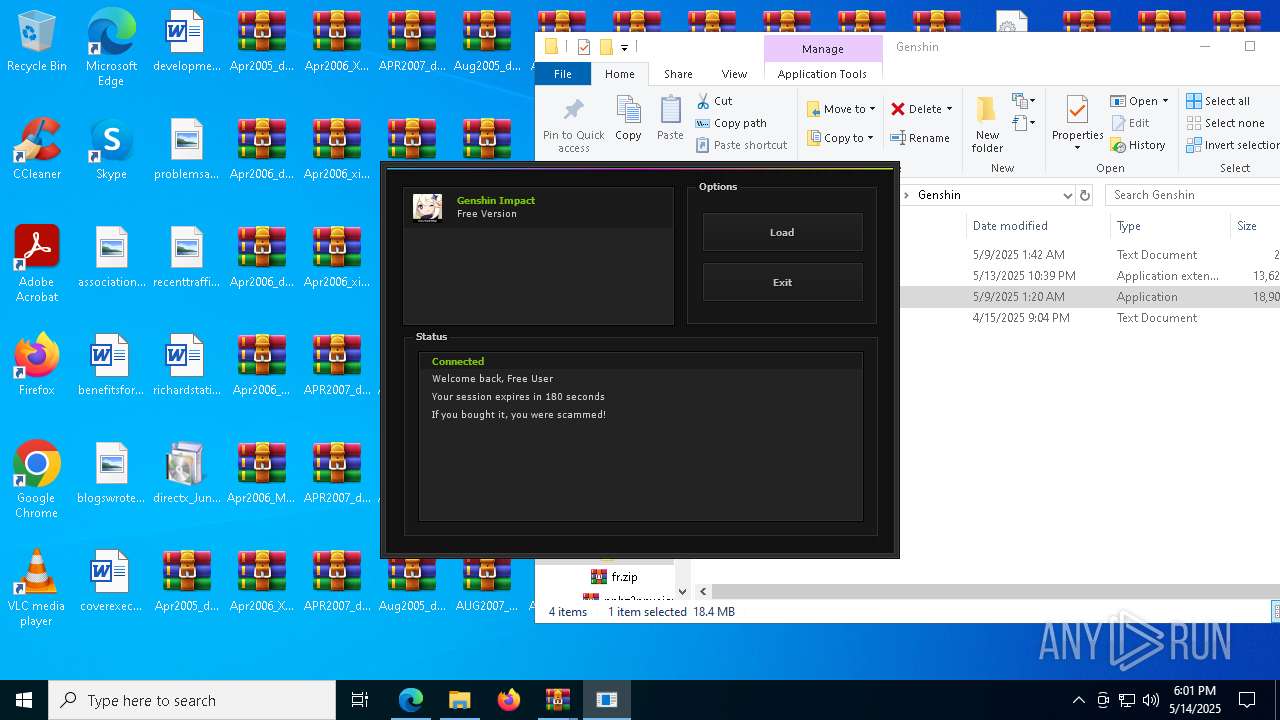Screen dimensions: 1280x720
Task: Open the Delete dropdown arrow
Action: click(x=949, y=109)
